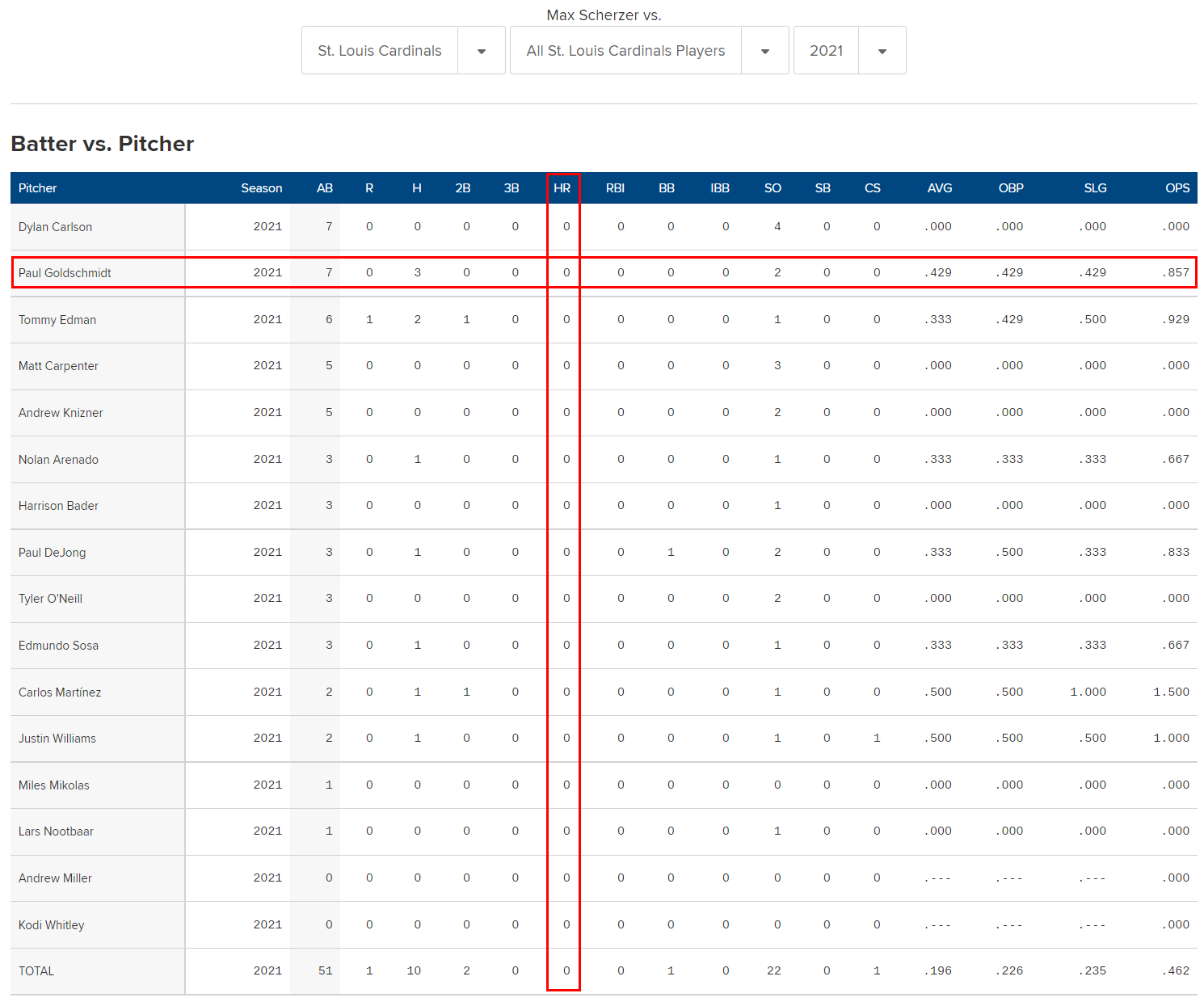Image resolution: width=1204 pixels, height=1006 pixels.
Task: Click the Max Scherzer vs. label
Action: click(604, 15)
